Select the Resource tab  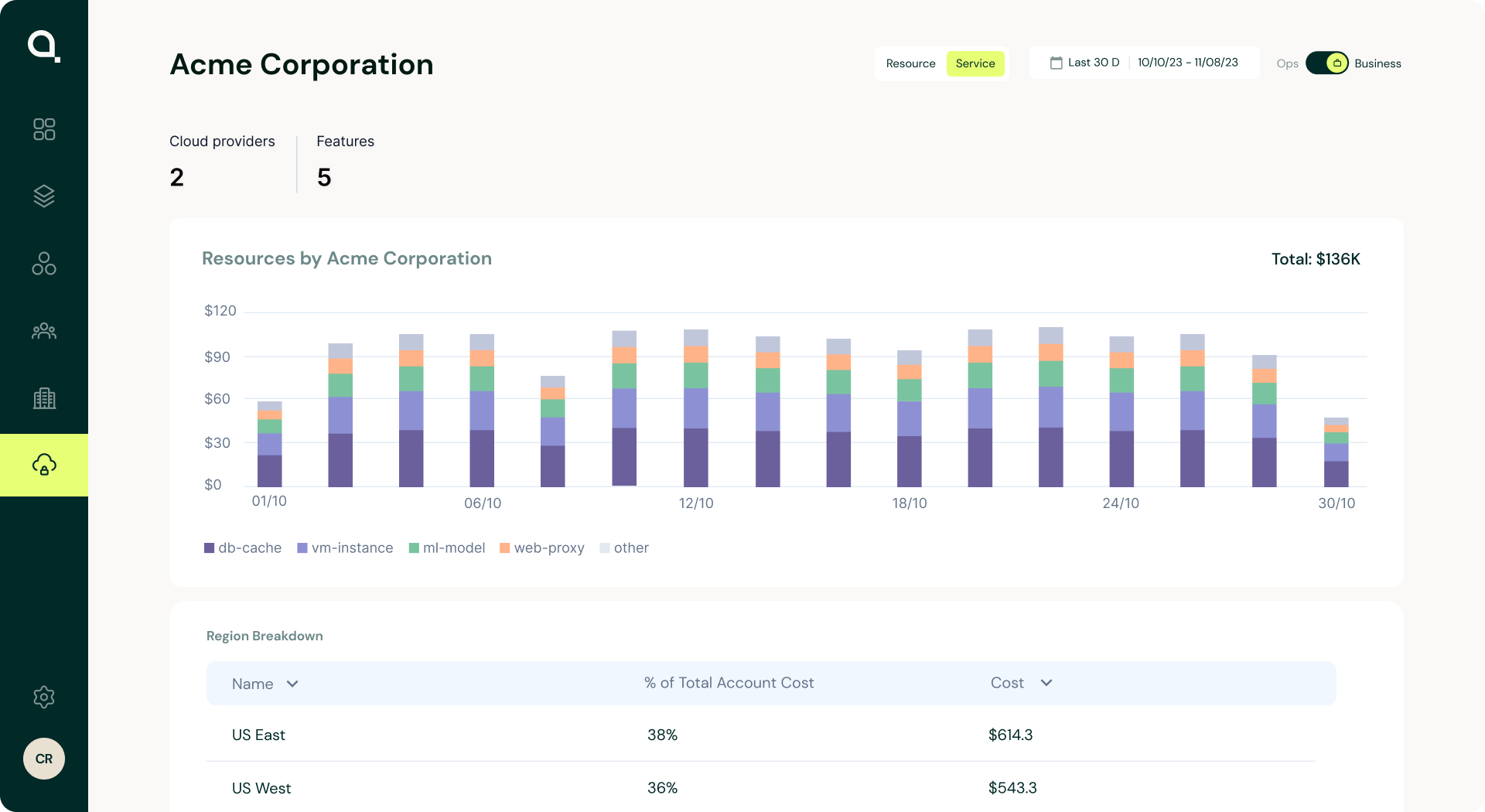pos(910,63)
